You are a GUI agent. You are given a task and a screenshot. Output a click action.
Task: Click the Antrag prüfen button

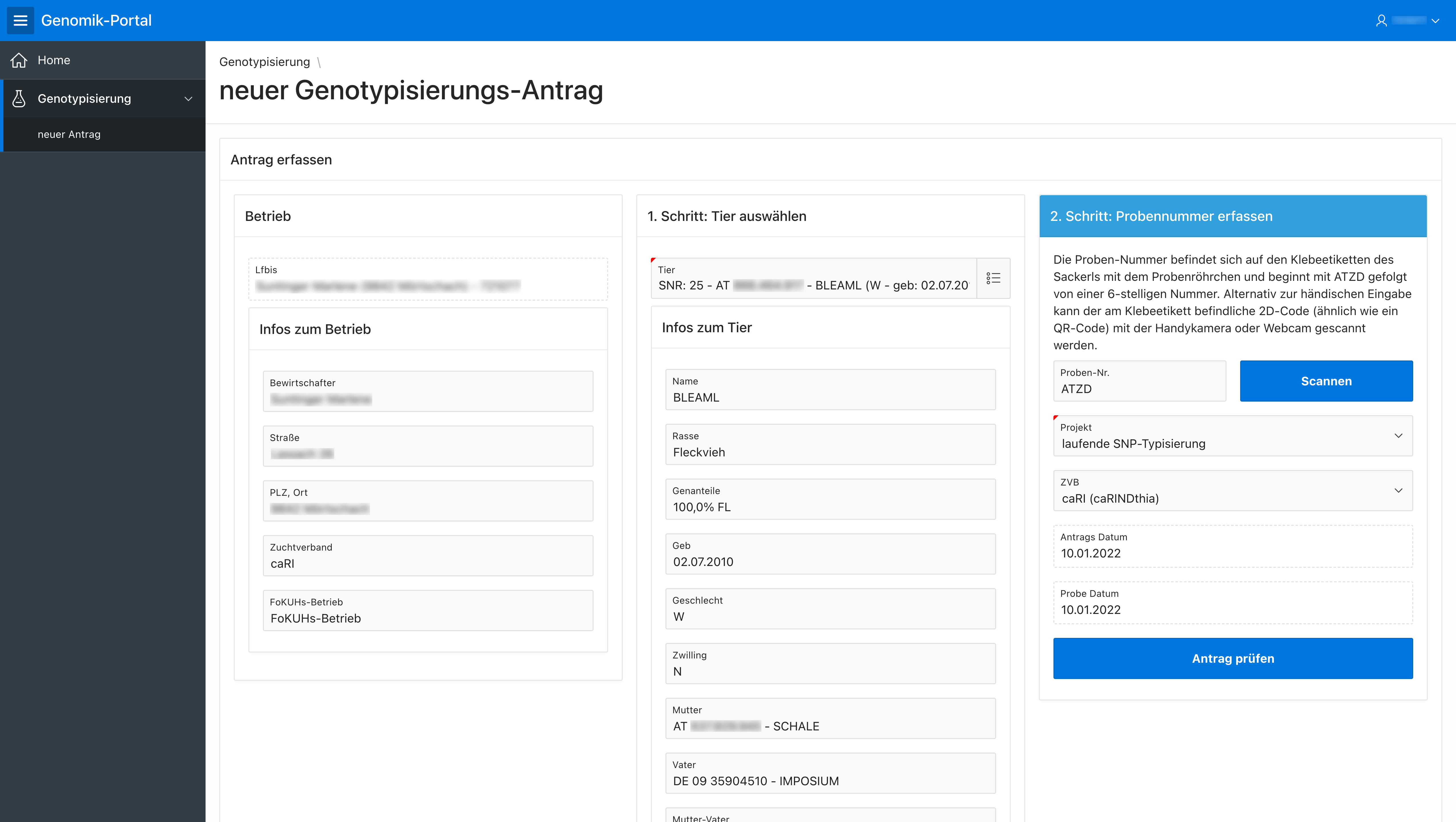pyautogui.click(x=1232, y=658)
